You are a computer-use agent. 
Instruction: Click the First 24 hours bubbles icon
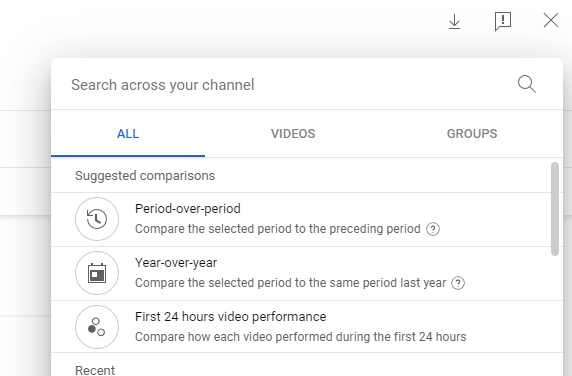click(x=97, y=327)
